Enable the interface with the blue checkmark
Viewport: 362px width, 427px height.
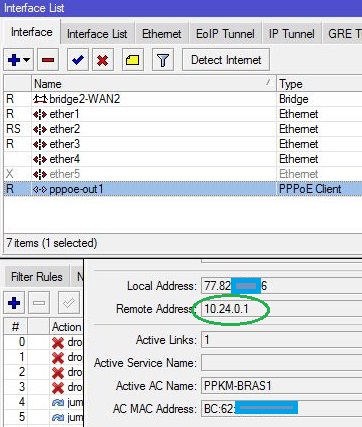pyautogui.click(x=78, y=60)
